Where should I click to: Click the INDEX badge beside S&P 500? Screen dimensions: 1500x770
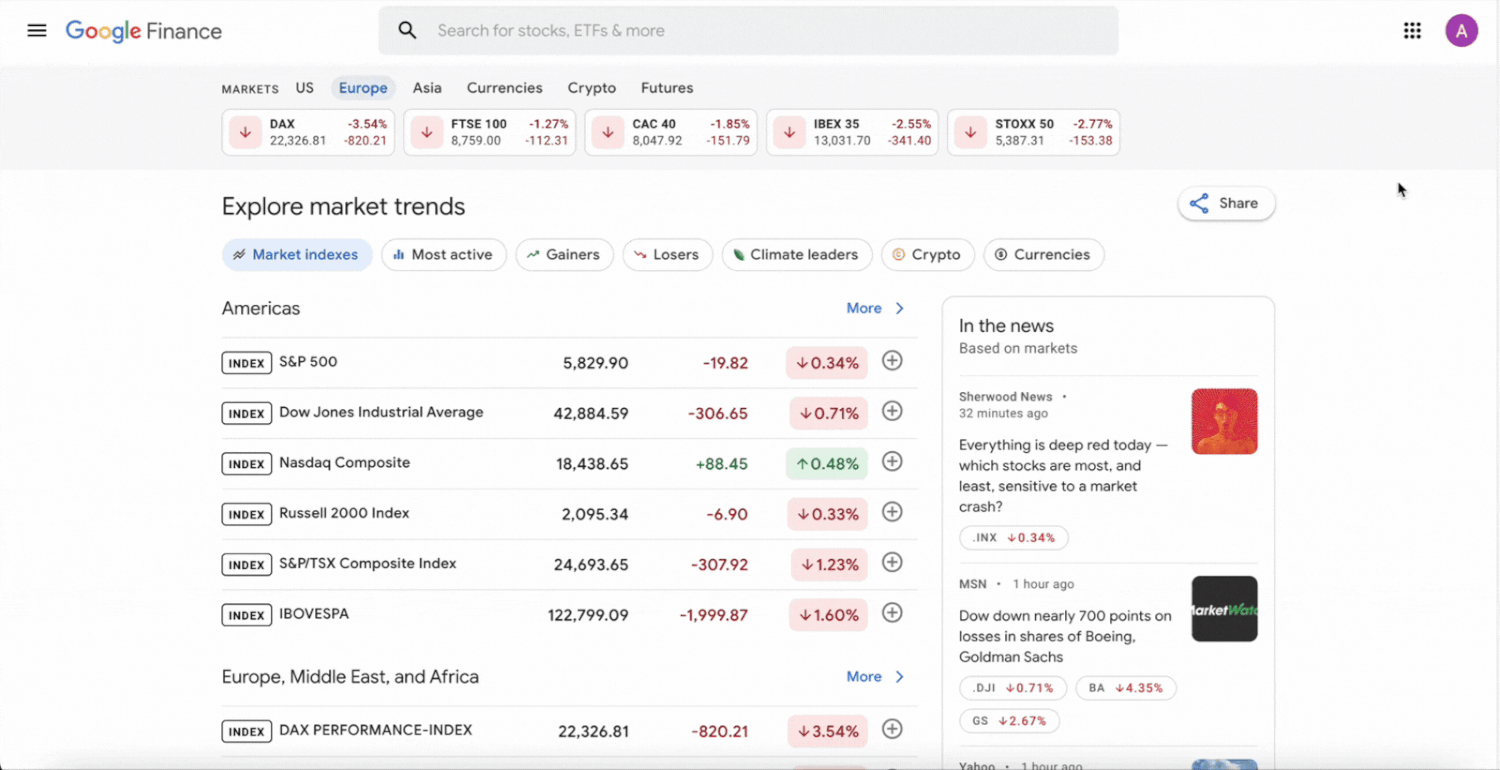246,363
